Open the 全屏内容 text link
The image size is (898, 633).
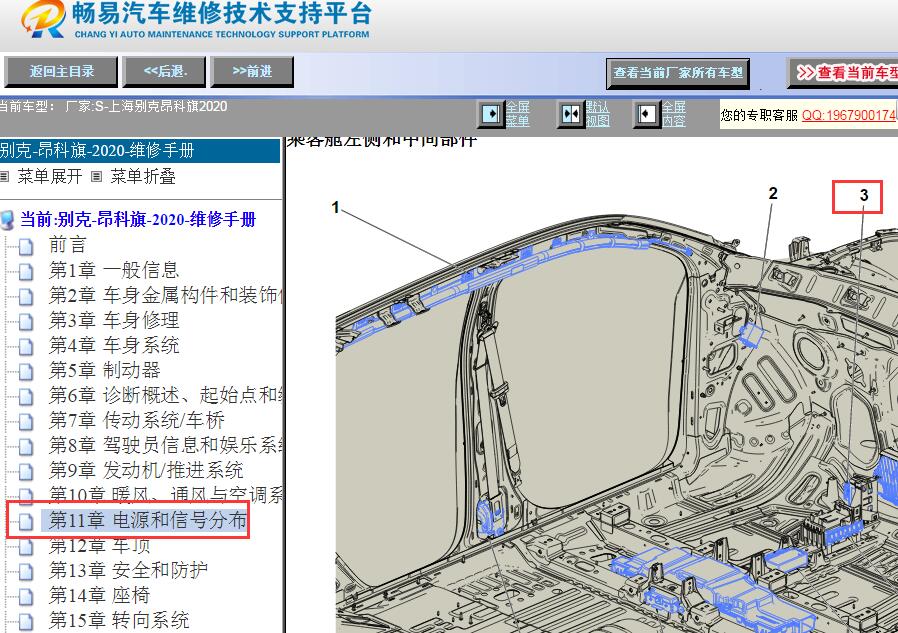tap(674, 114)
